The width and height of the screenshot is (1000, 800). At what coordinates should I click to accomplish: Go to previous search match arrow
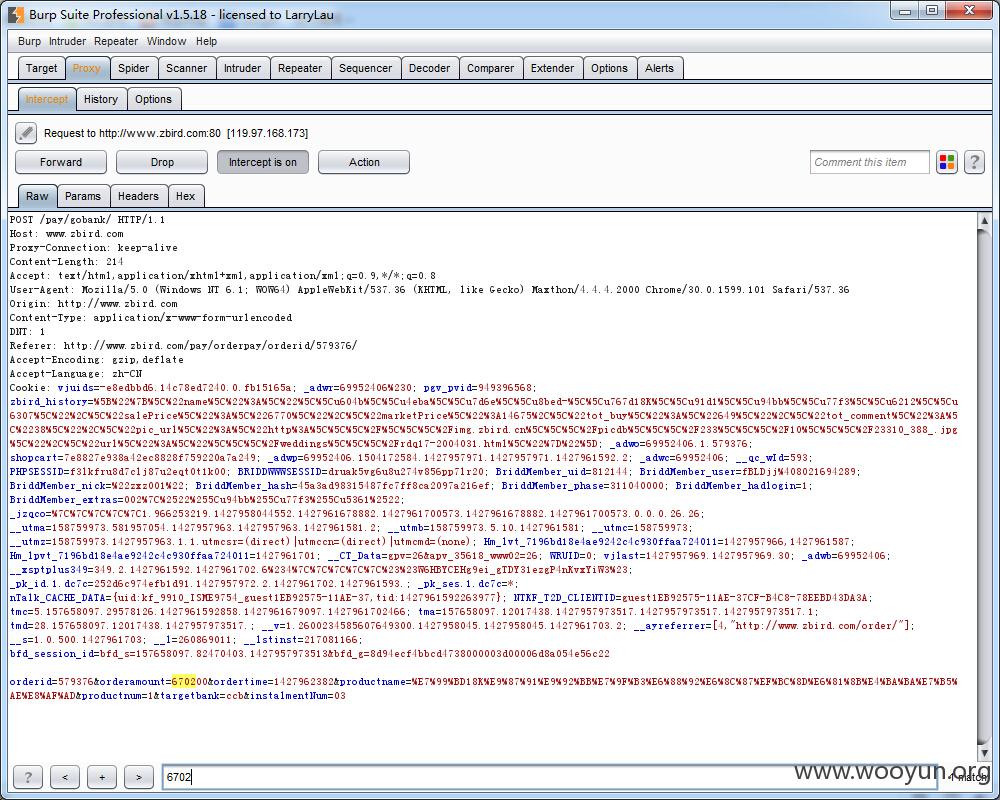point(64,776)
